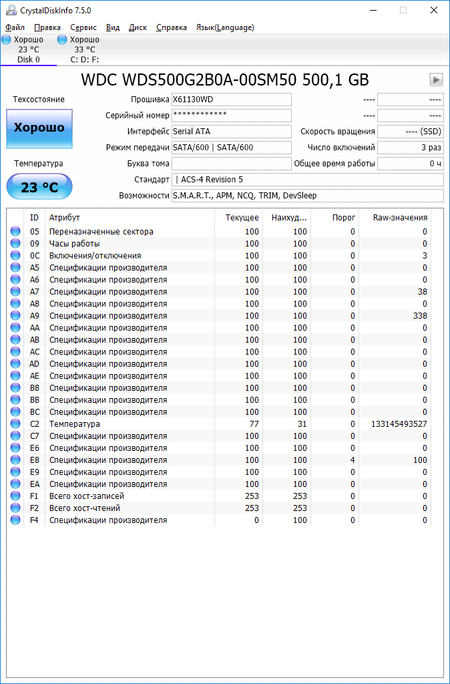The width and height of the screenshot is (450, 684).
Task: Click status orb for attribute A8
Action: point(15,304)
